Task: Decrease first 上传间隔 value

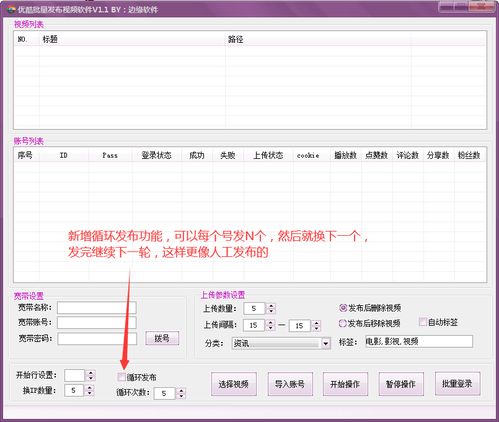Action: (271, 328)
